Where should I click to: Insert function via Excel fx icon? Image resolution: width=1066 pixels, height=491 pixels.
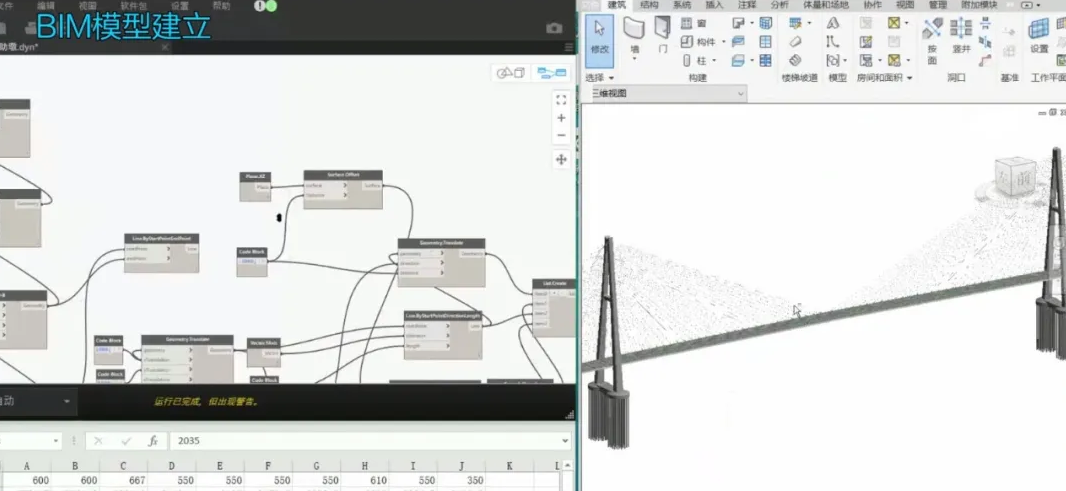[x=153, y=441]
